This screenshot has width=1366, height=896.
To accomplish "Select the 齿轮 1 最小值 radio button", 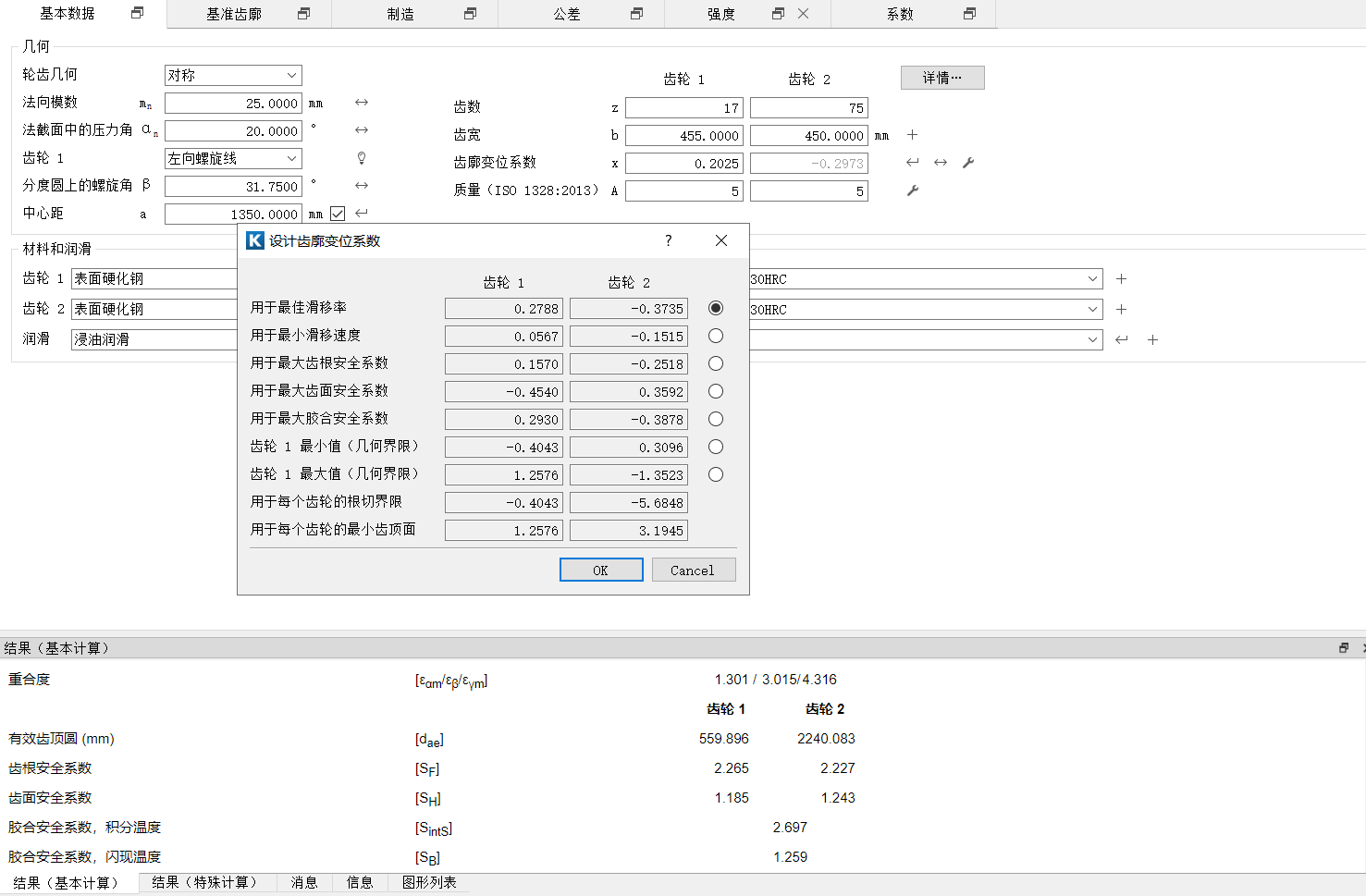I will (x=716, y=447).
